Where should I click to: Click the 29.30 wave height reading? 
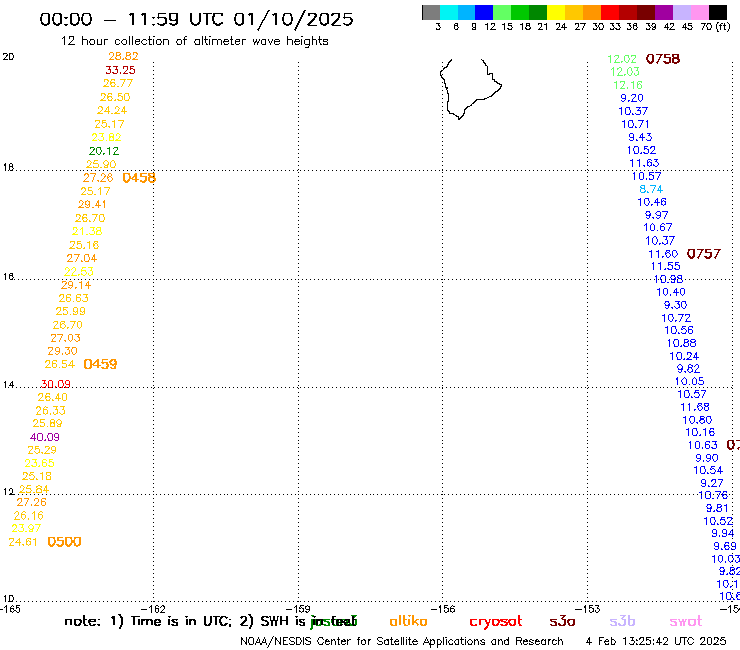(62, 351)
